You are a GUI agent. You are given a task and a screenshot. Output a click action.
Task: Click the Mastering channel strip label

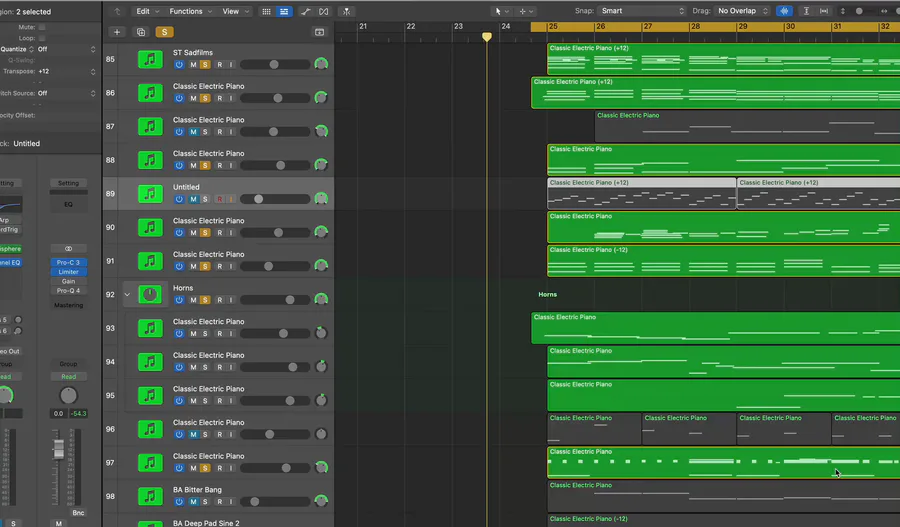(x=68, y=305)
